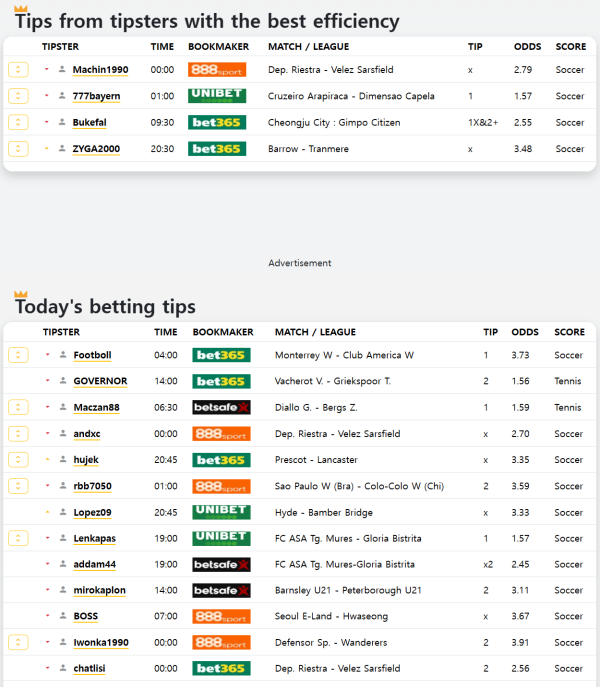Click the red down arrow beside Footboll

47,355
